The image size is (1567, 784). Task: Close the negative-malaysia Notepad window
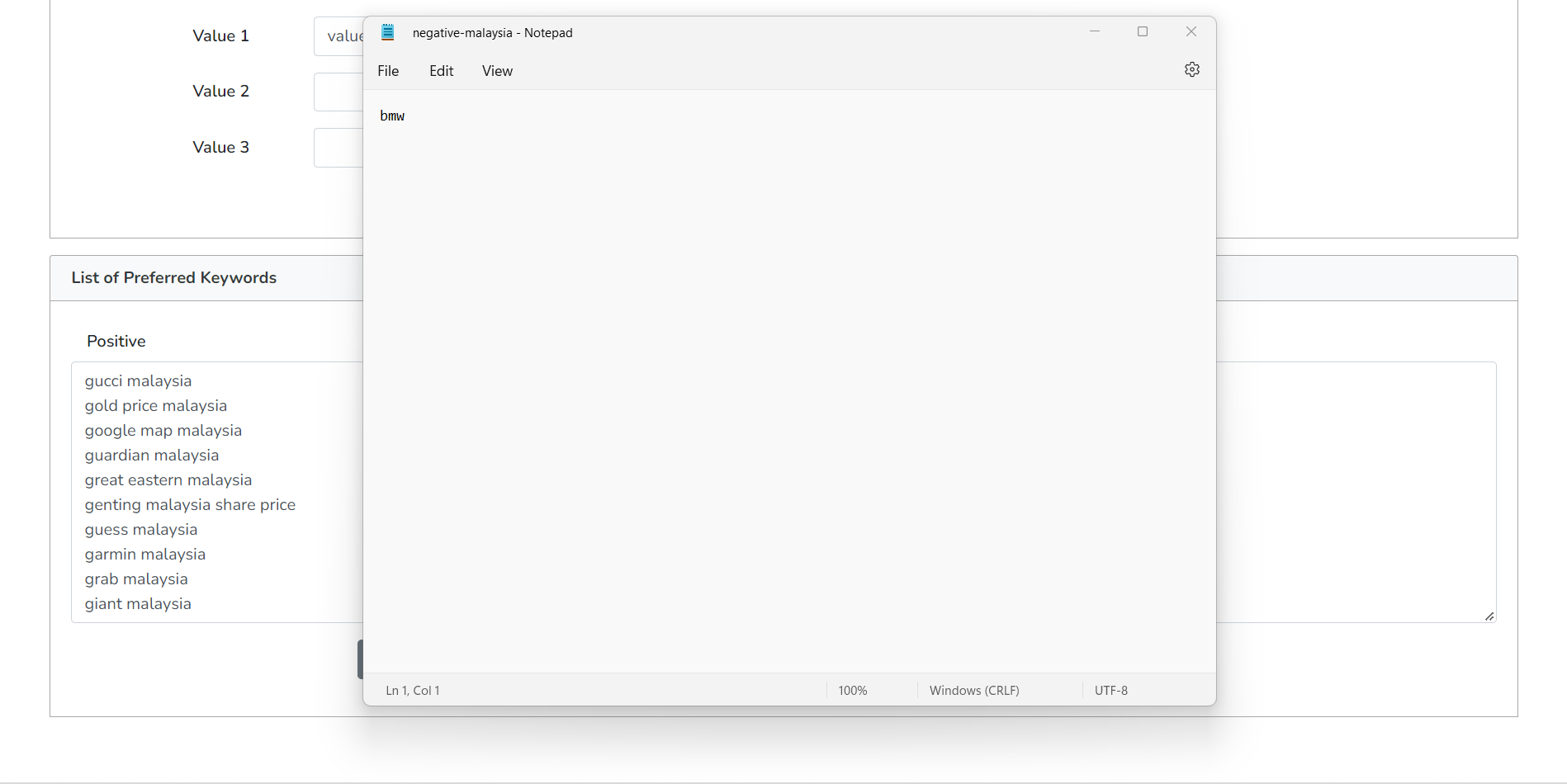click(x=1191, y=31)
